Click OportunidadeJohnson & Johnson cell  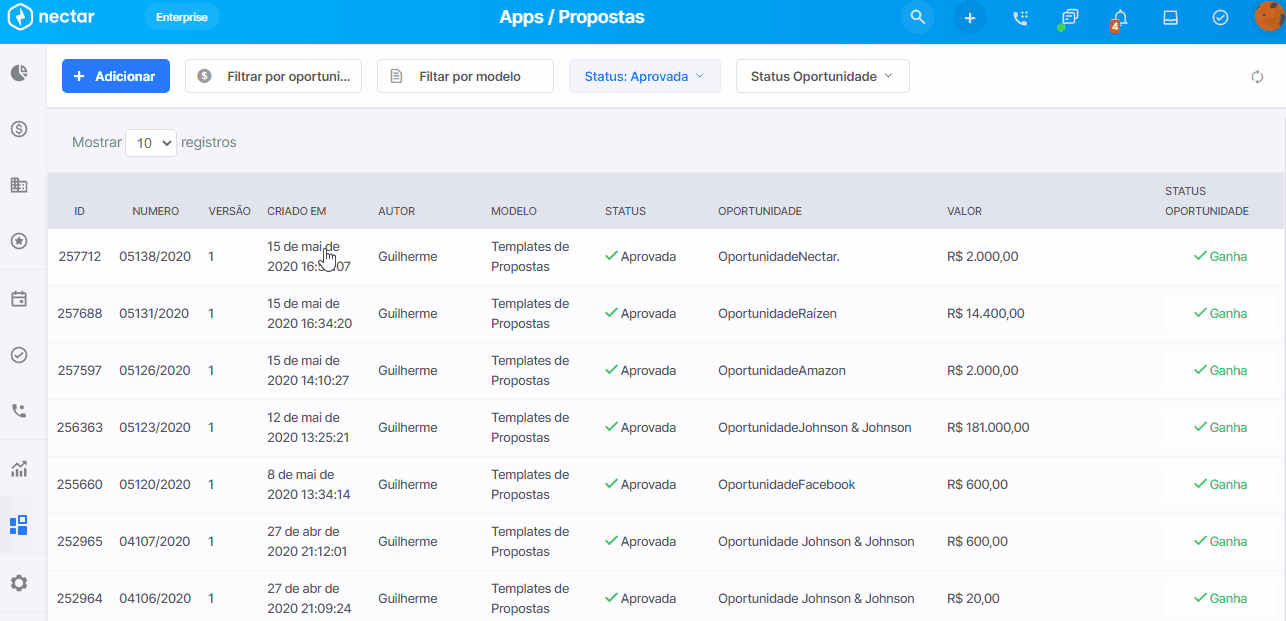(x=815, y=428)
